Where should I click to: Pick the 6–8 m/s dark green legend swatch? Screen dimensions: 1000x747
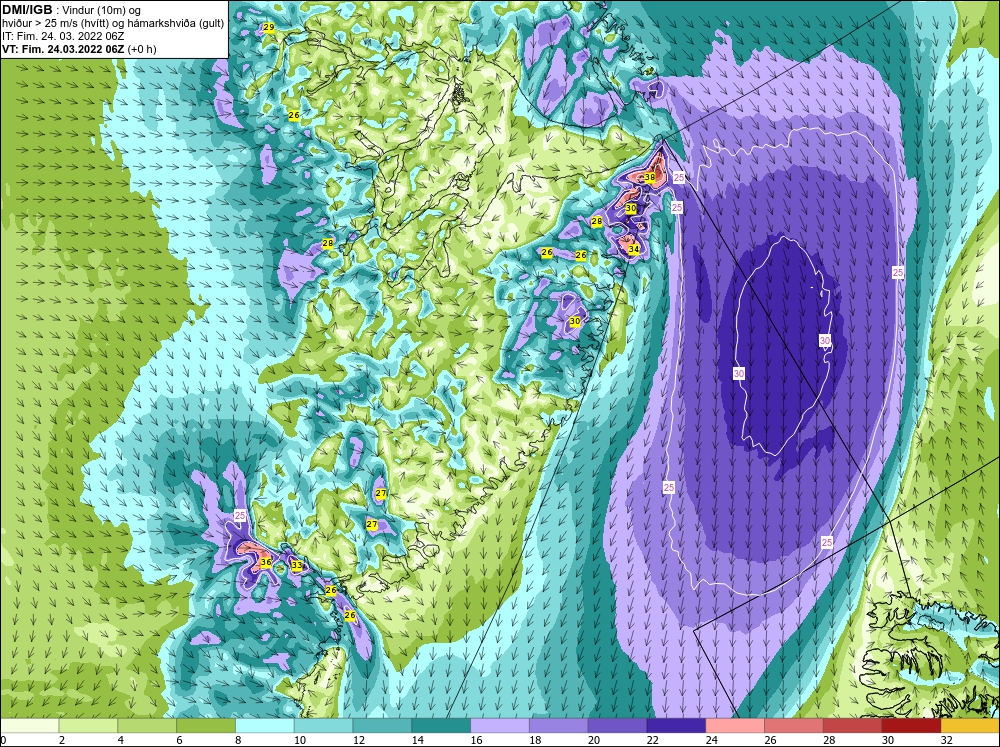coord(205,725)
